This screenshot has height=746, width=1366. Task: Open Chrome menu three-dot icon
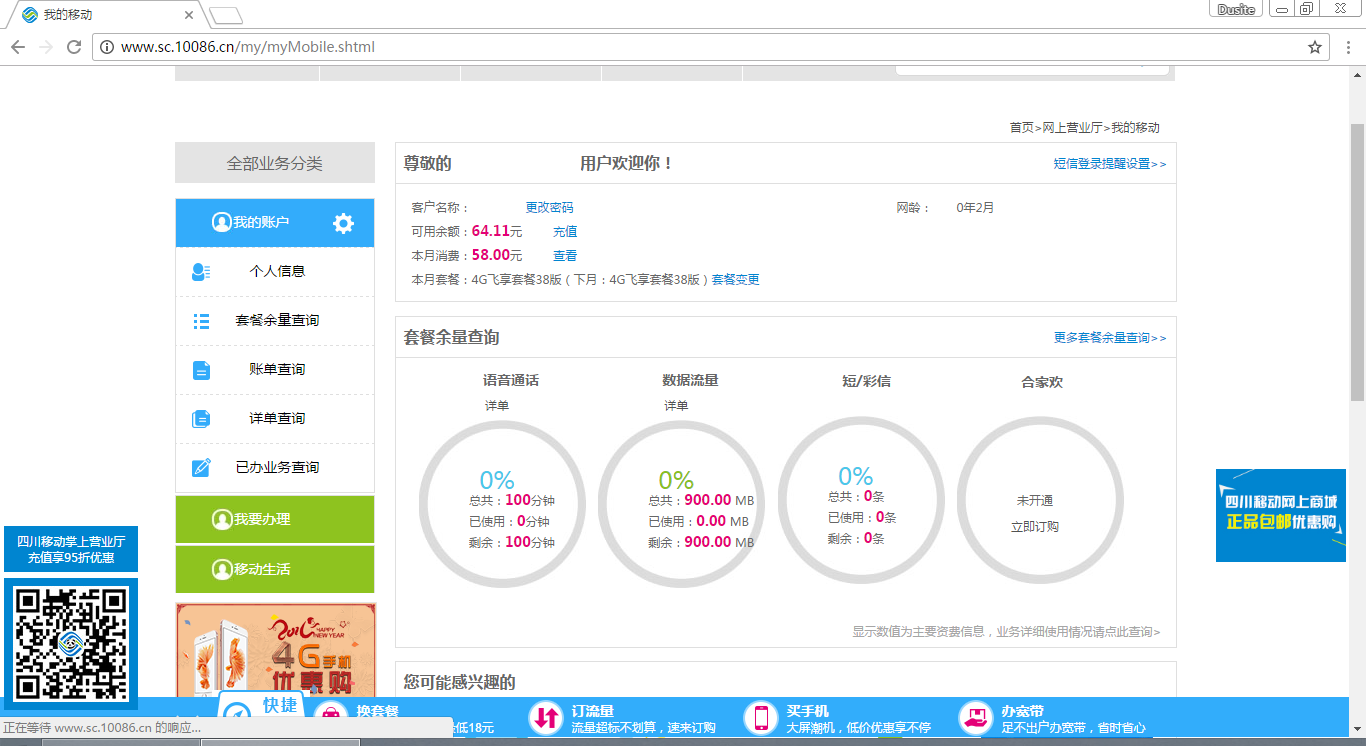click(1347, 47)
